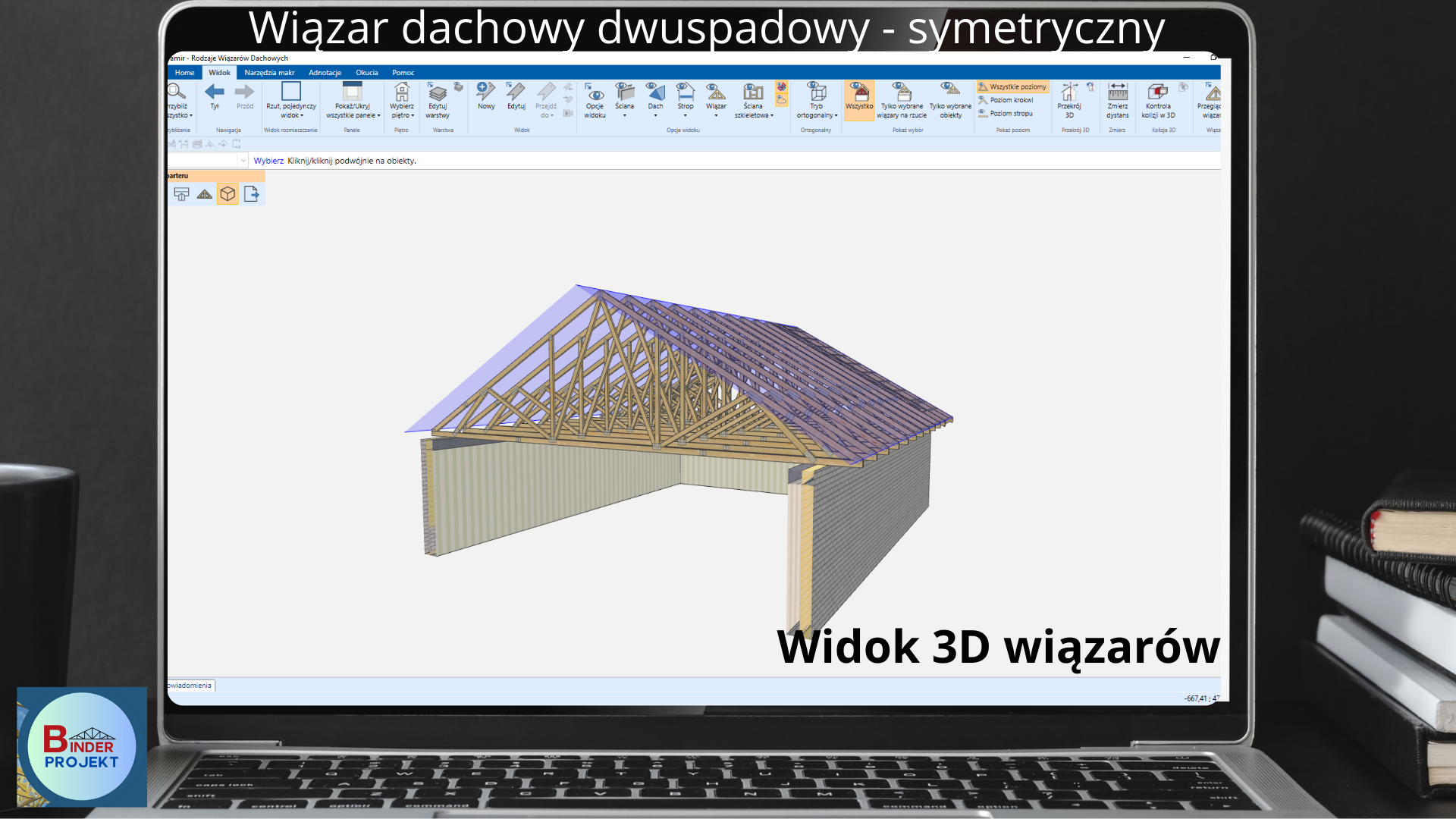Click the export arrow page icon

tap(251, 194)
